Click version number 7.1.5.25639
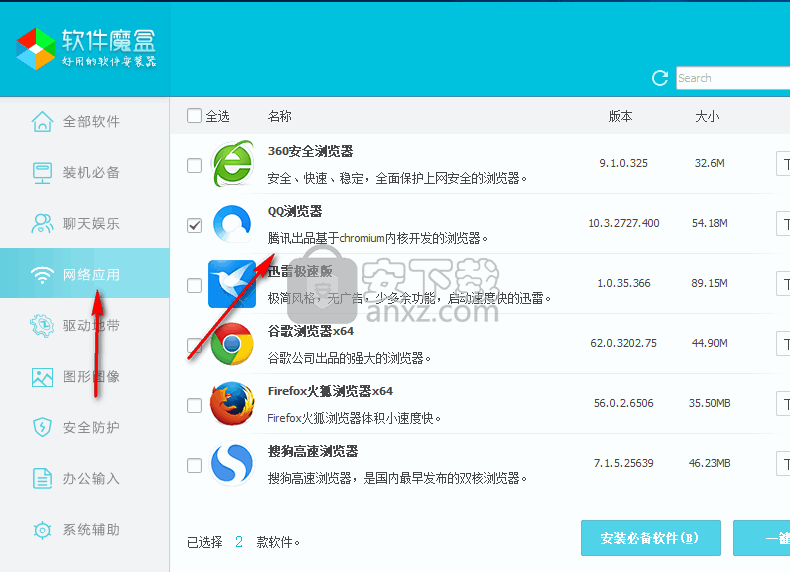 click(624, 463)
